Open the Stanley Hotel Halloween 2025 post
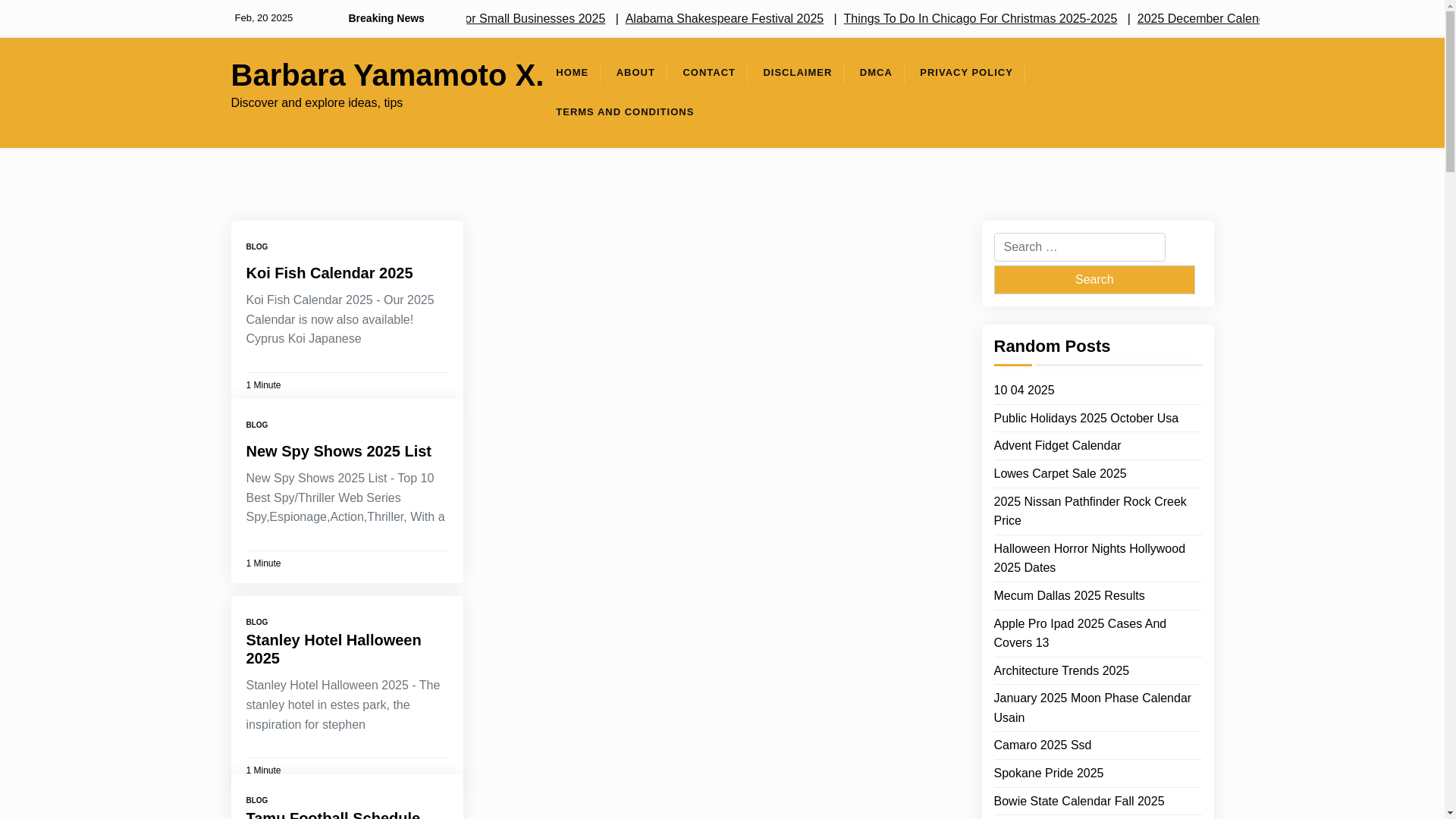Viewport: 1456px width, 819px height. tap(334, 649)
